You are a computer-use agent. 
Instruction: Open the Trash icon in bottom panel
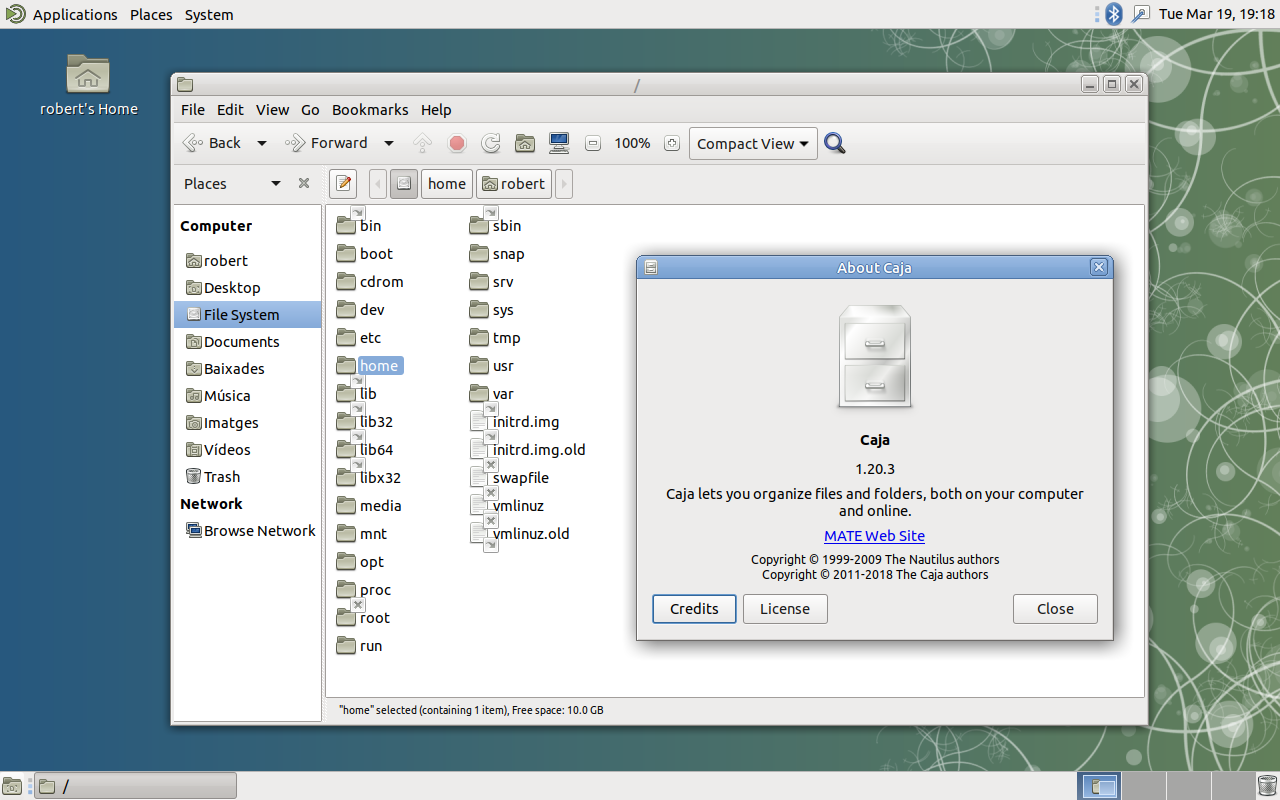tap(1267, 786)
